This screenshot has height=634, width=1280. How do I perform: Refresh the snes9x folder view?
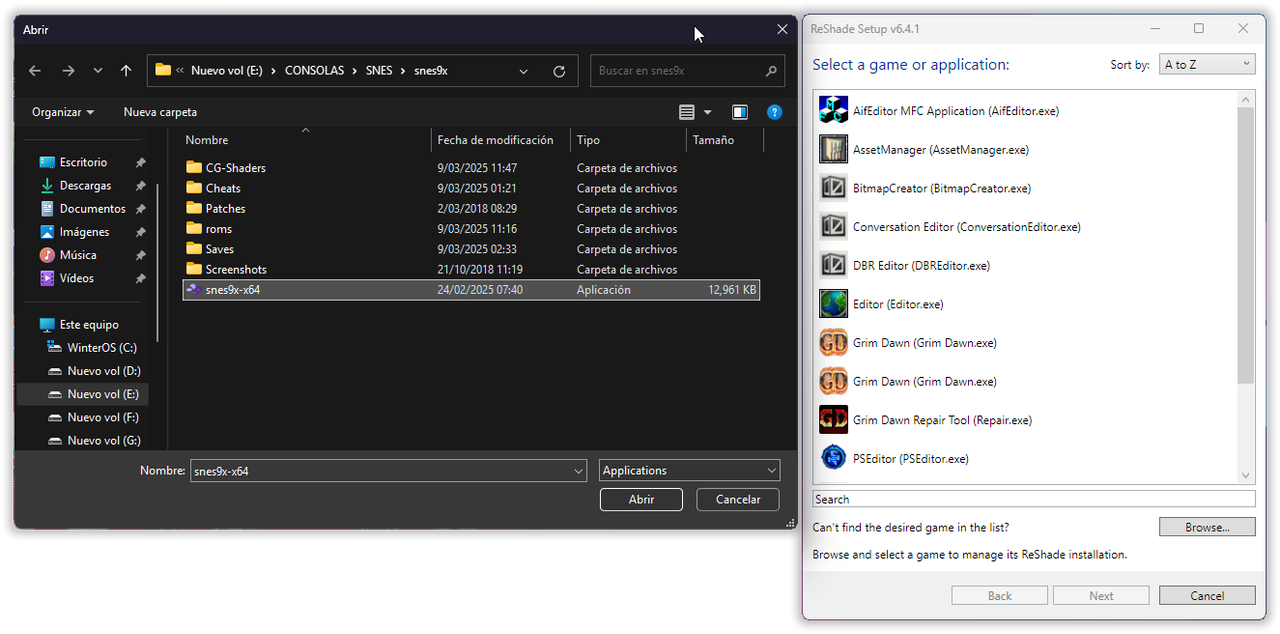point(559,71)
